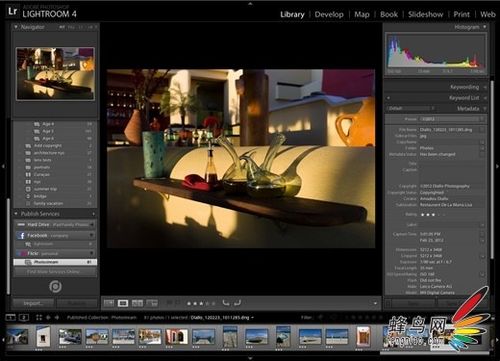This screenshot has width=500, height=361.
Task: Switch to Compare view in toolbar
Action: (137, 303)
